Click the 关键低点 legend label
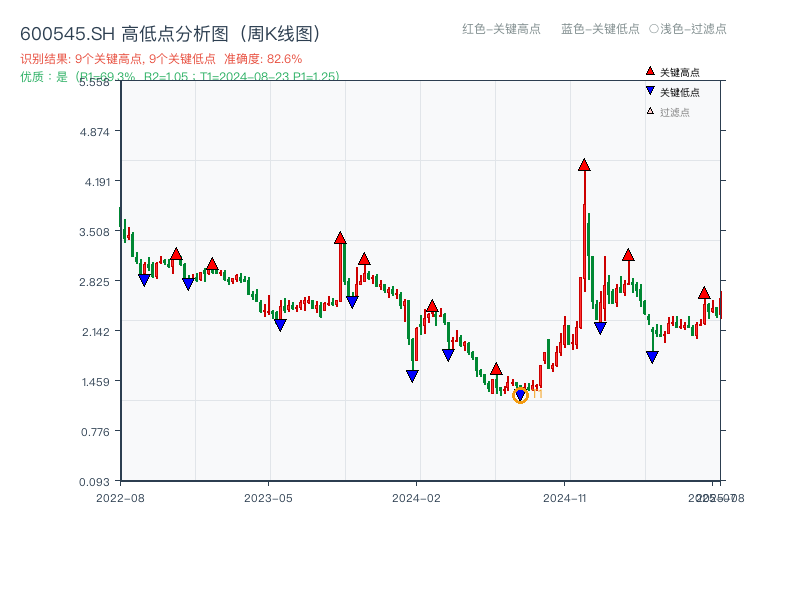 click(x=680, y=92)
